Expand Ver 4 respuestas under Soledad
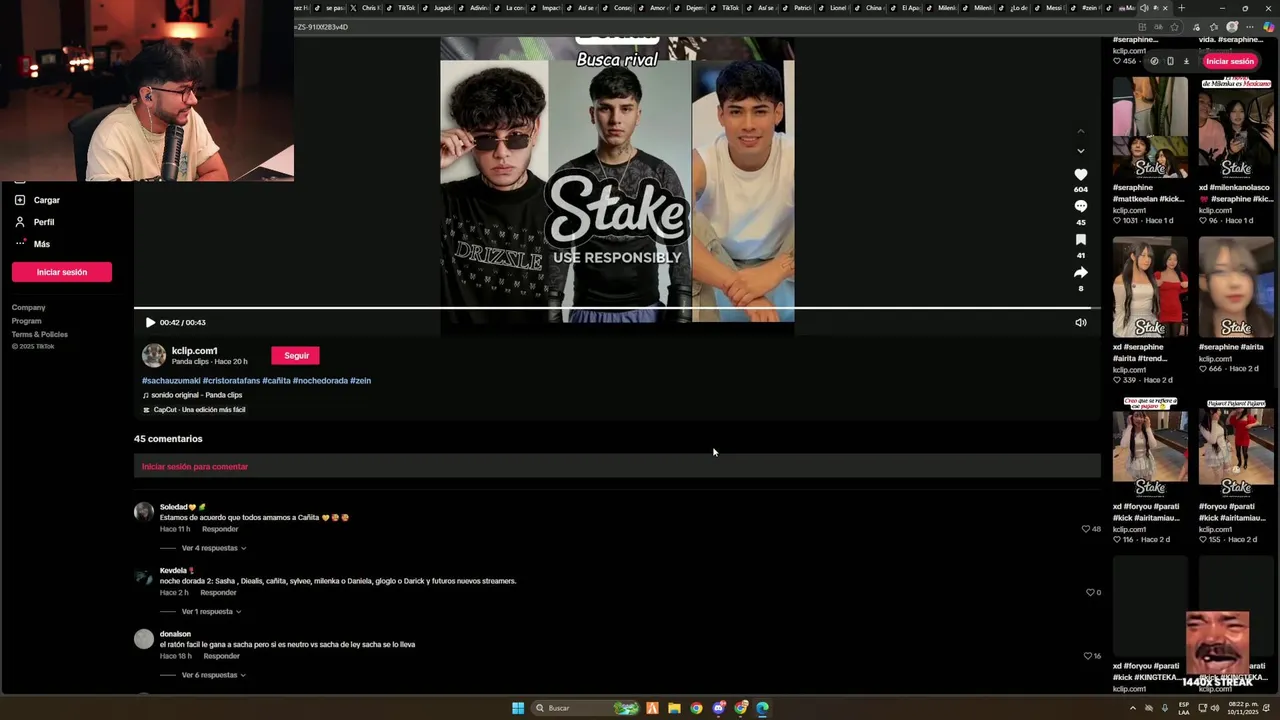The width and height of the screenshot is (1280, 720). 214,548
